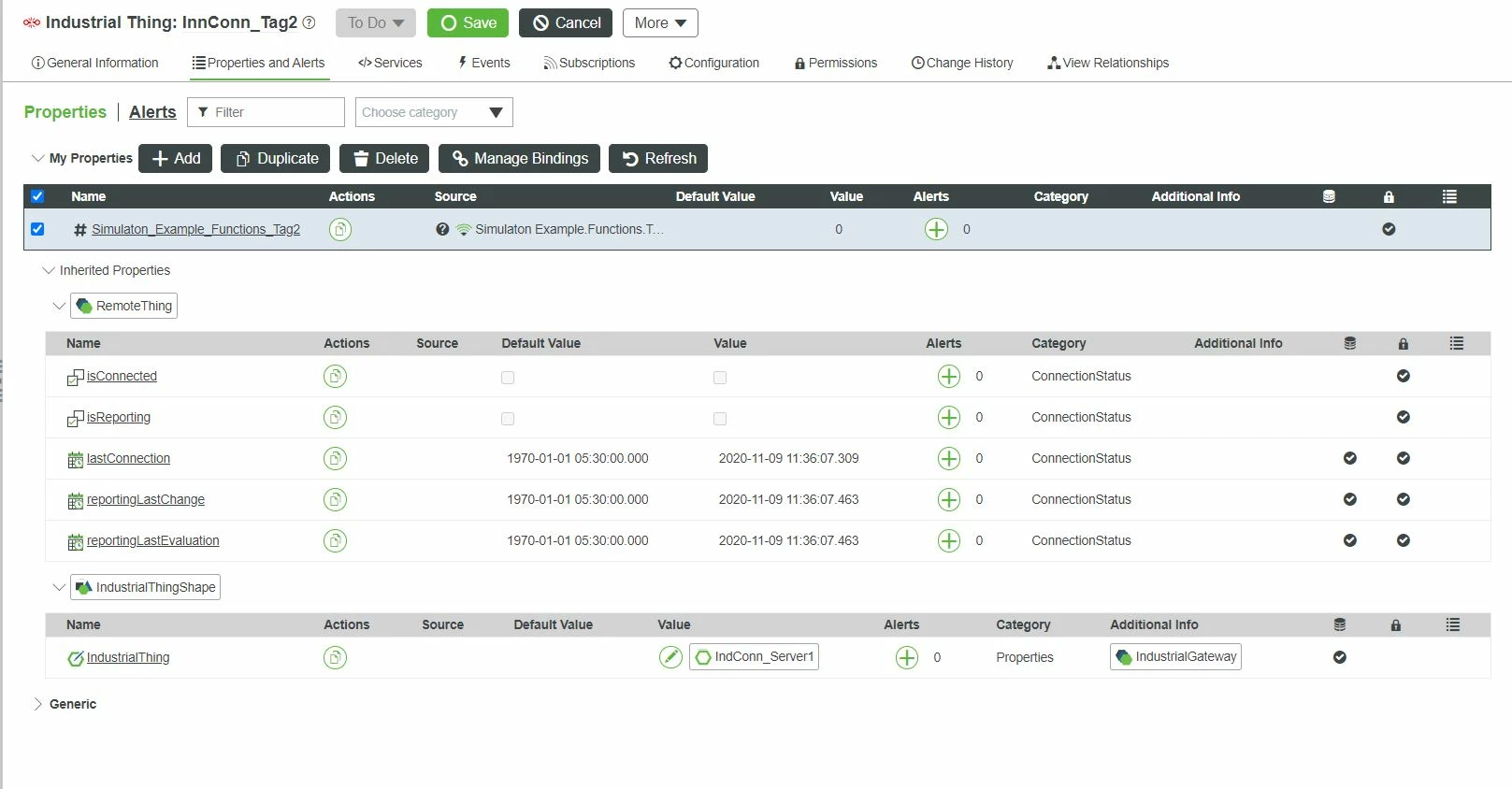
Task: Toggle isConnected default value checkbox
Action: pyautogui.click(x=508, y=378)
